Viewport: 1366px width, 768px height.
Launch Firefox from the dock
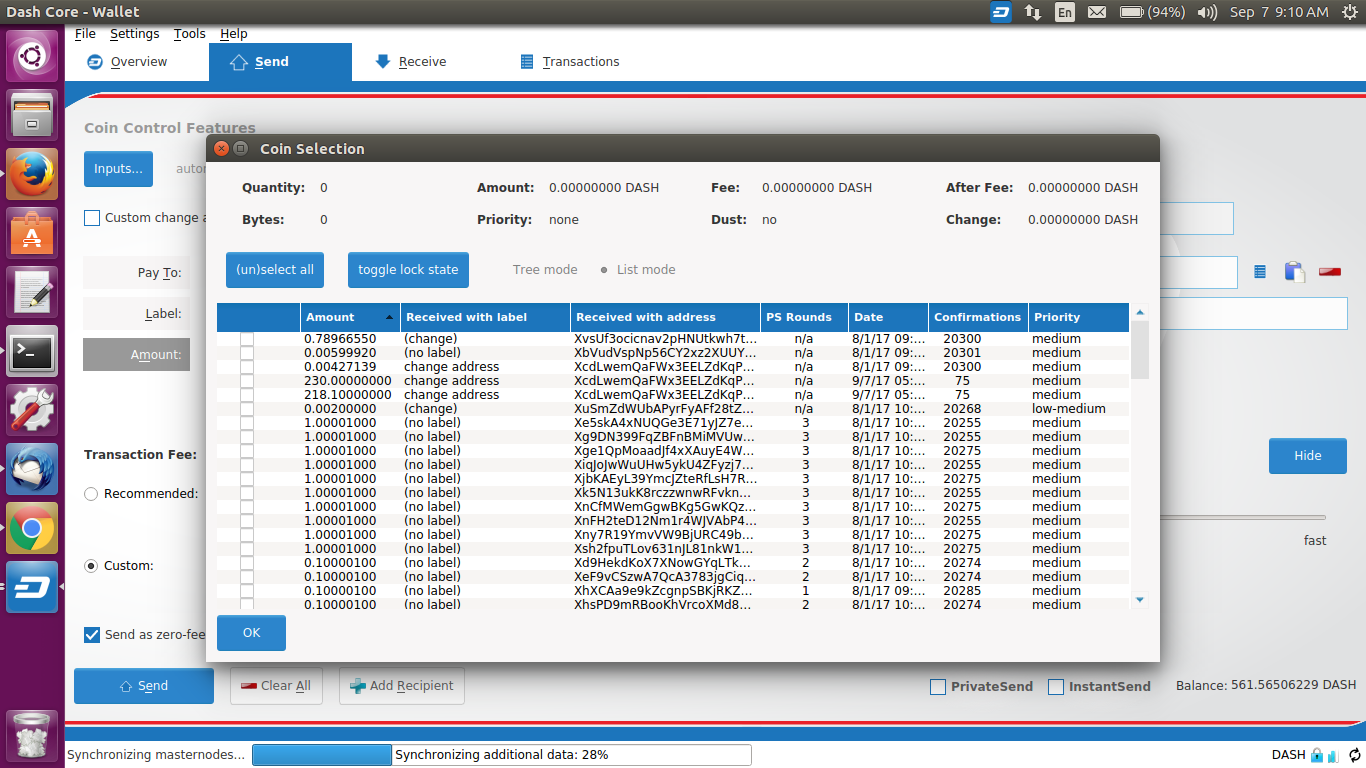[x=32, y=174]
